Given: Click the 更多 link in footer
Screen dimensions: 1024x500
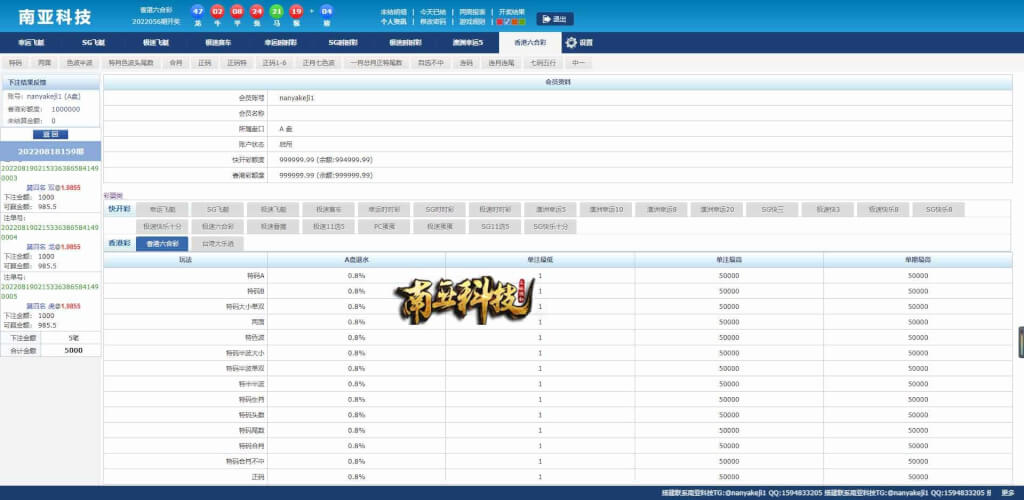Looking at the screenshot, I should (x=1008, y=493).
